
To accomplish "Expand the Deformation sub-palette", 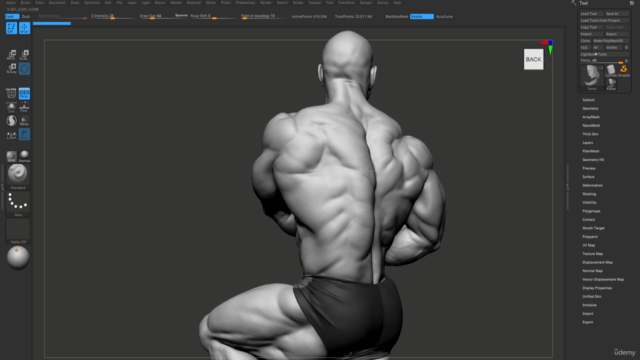I will pos(592,185).
